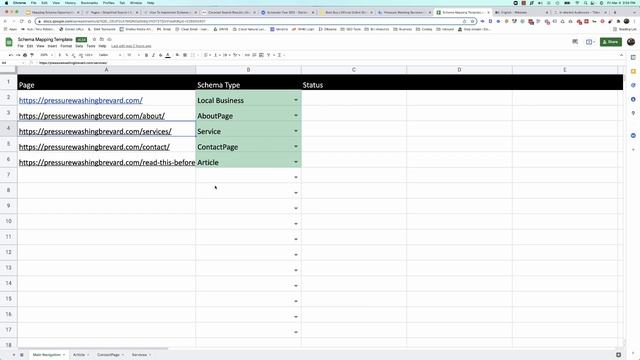Toggle italic text formatting
640x360 pixels.
tap(153, 55)
